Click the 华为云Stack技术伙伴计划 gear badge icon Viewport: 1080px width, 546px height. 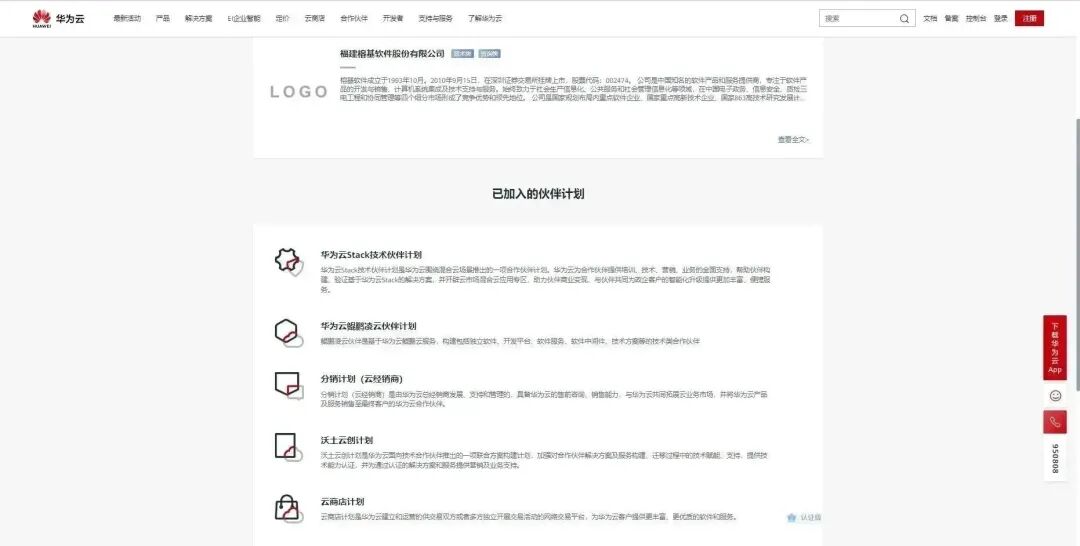click(x=289, y=262)
